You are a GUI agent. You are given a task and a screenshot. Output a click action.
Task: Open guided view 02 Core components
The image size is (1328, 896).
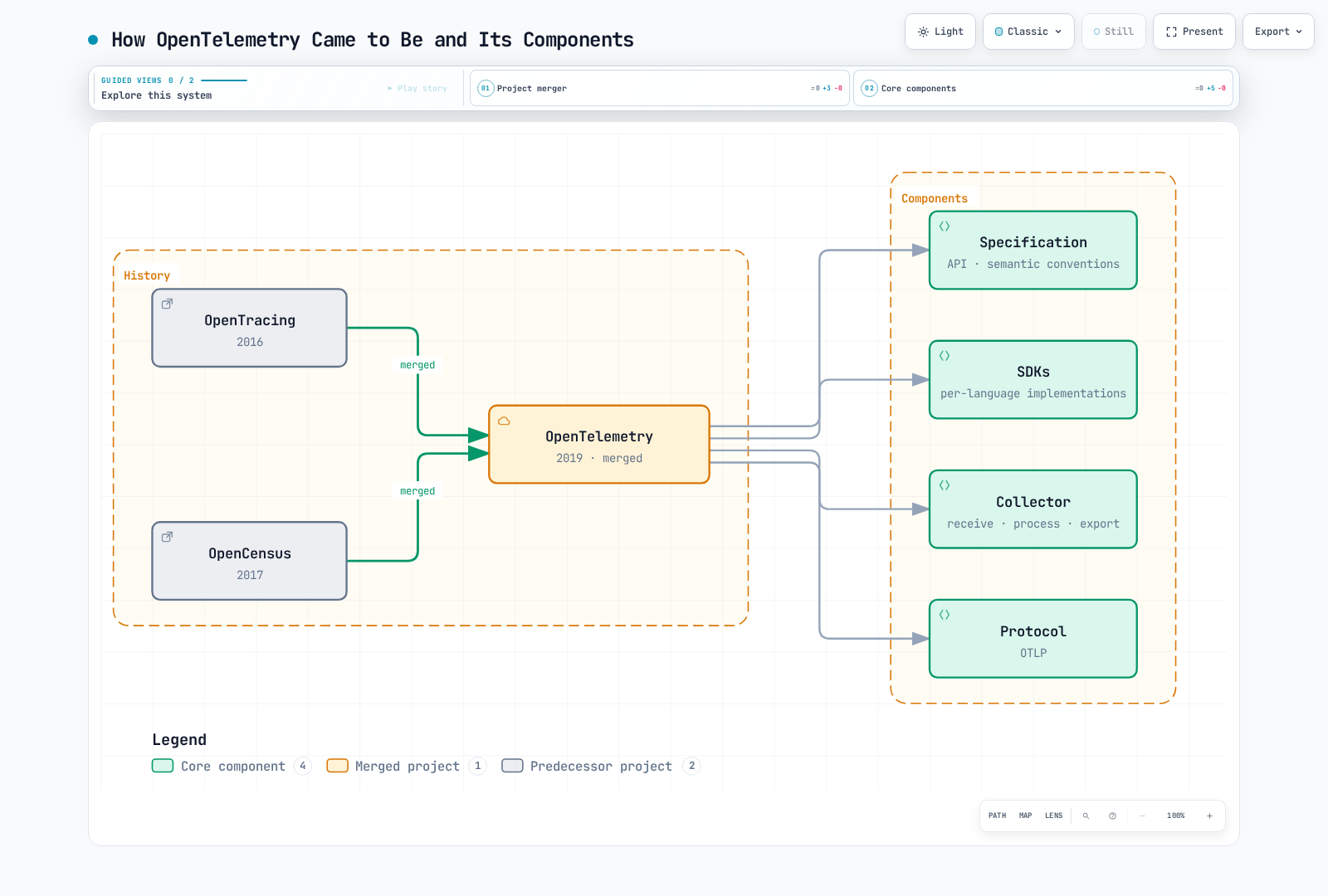(1043, 88)
